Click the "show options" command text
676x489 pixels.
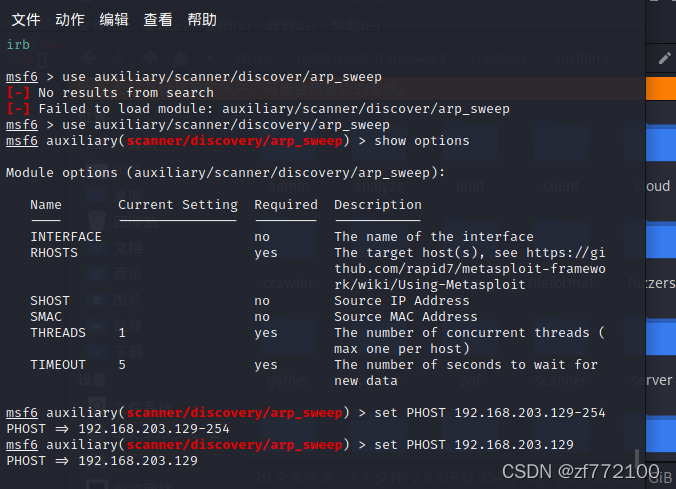[x=422, y=141]
